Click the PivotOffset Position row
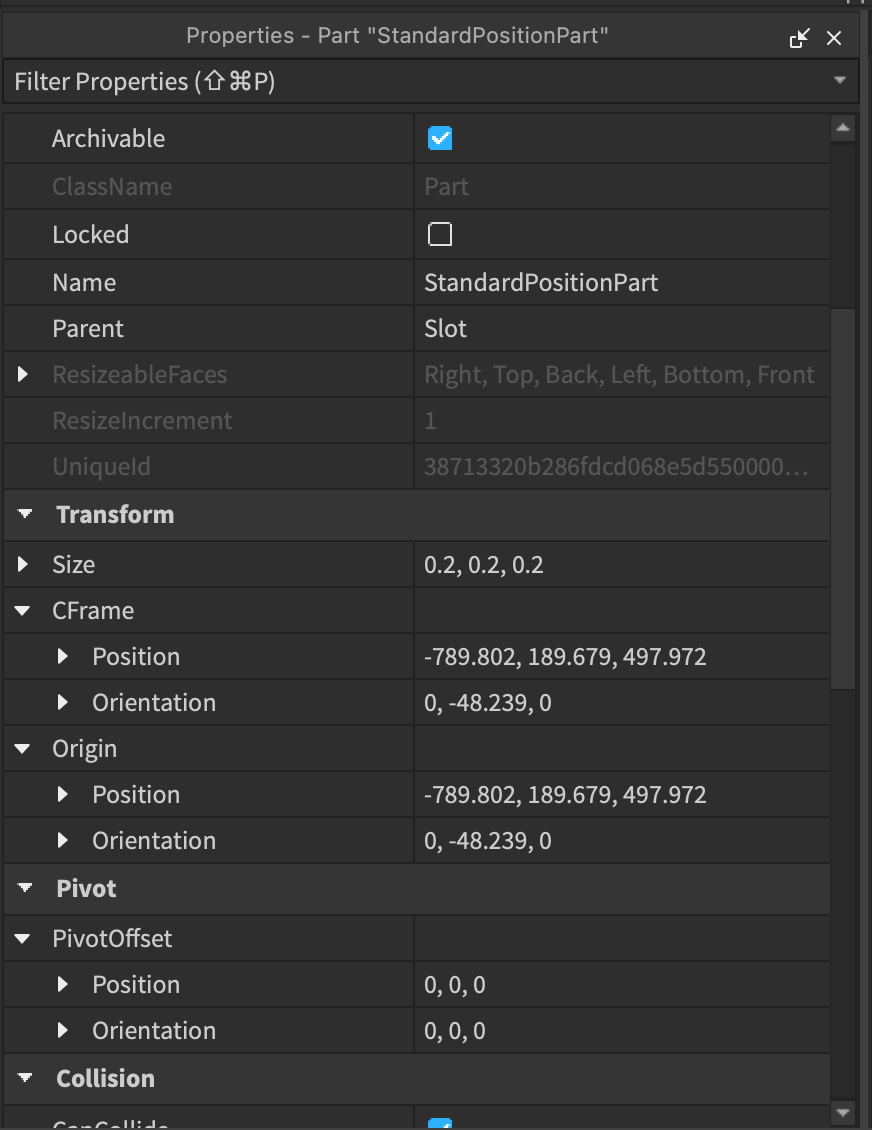Viewport: 872px width, 1130px height. click(136, 984)
